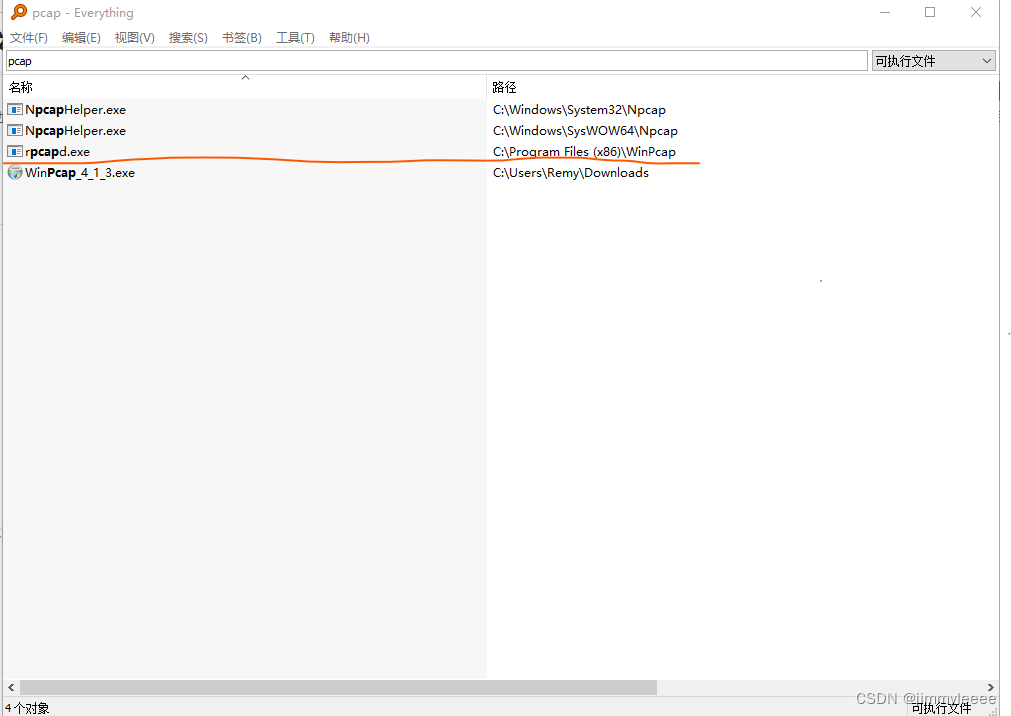The image size is (1011, 716).
Task: Select NpcapHelper.exe in SysWOW64\Npcap row
Action: (x=75, y=130)
